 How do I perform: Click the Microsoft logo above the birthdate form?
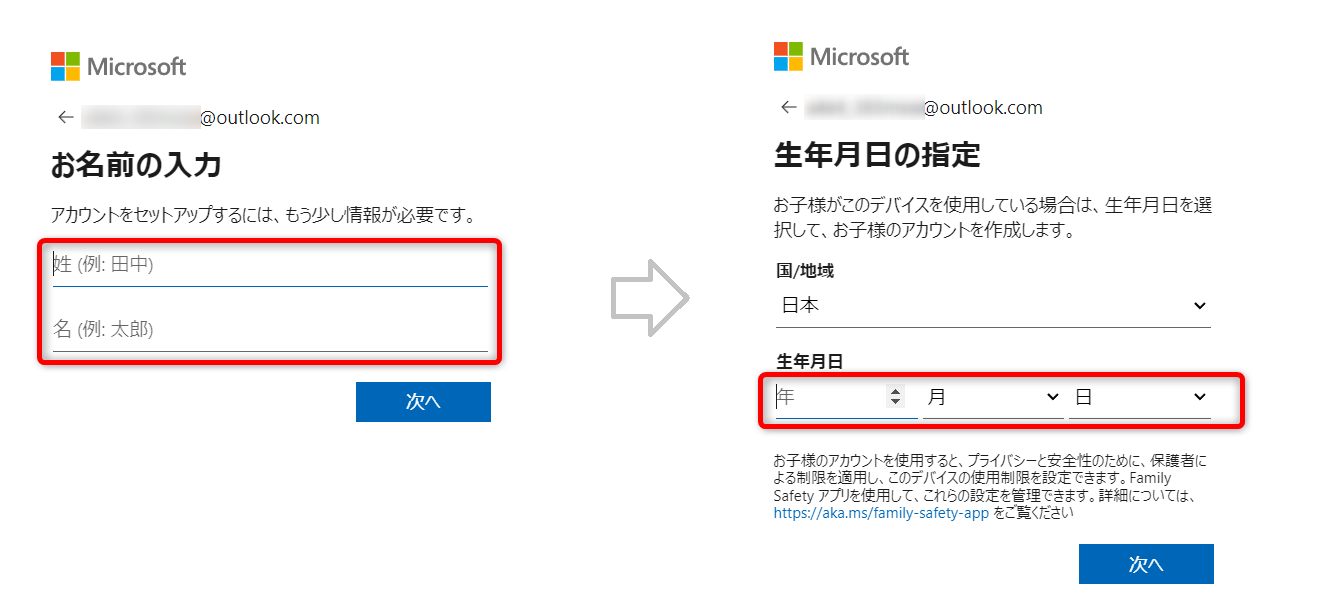coord(841,57)
